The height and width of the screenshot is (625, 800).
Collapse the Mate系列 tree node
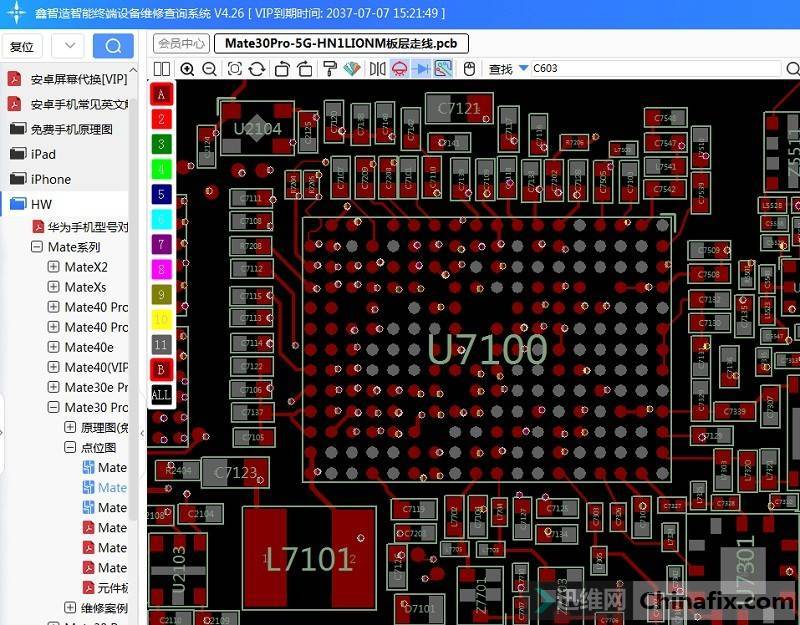click(x=37, y=247)
